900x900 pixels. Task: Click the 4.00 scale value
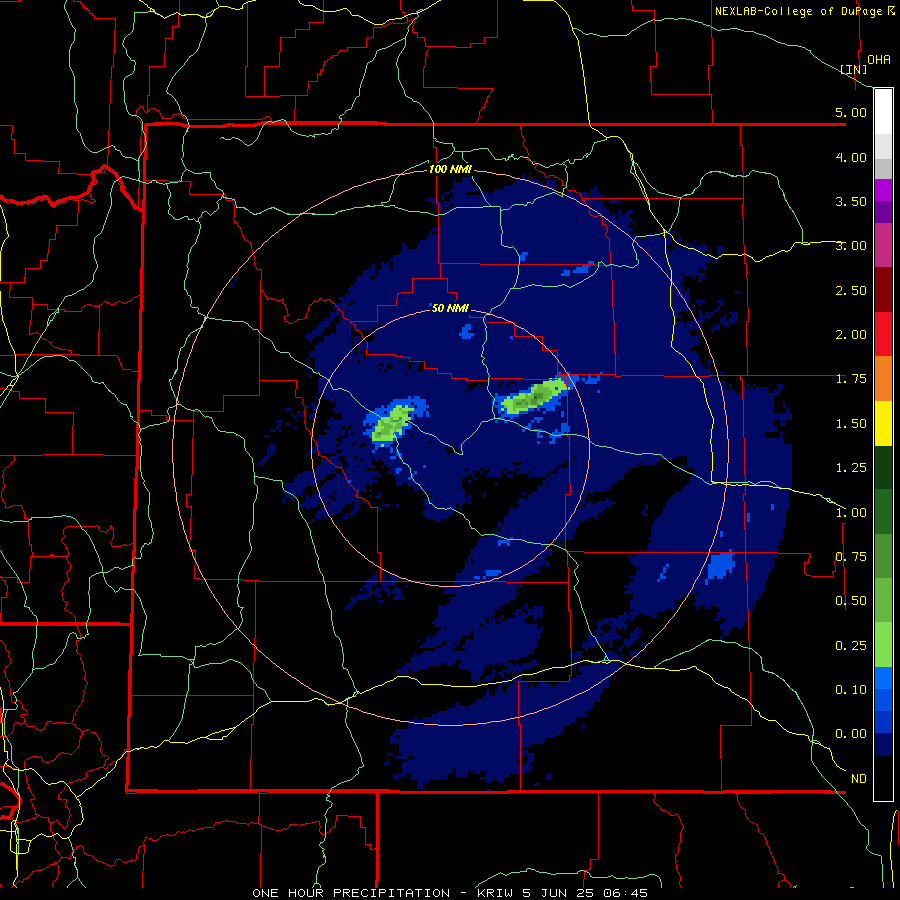pyautogui.click(x=851, y=157)
